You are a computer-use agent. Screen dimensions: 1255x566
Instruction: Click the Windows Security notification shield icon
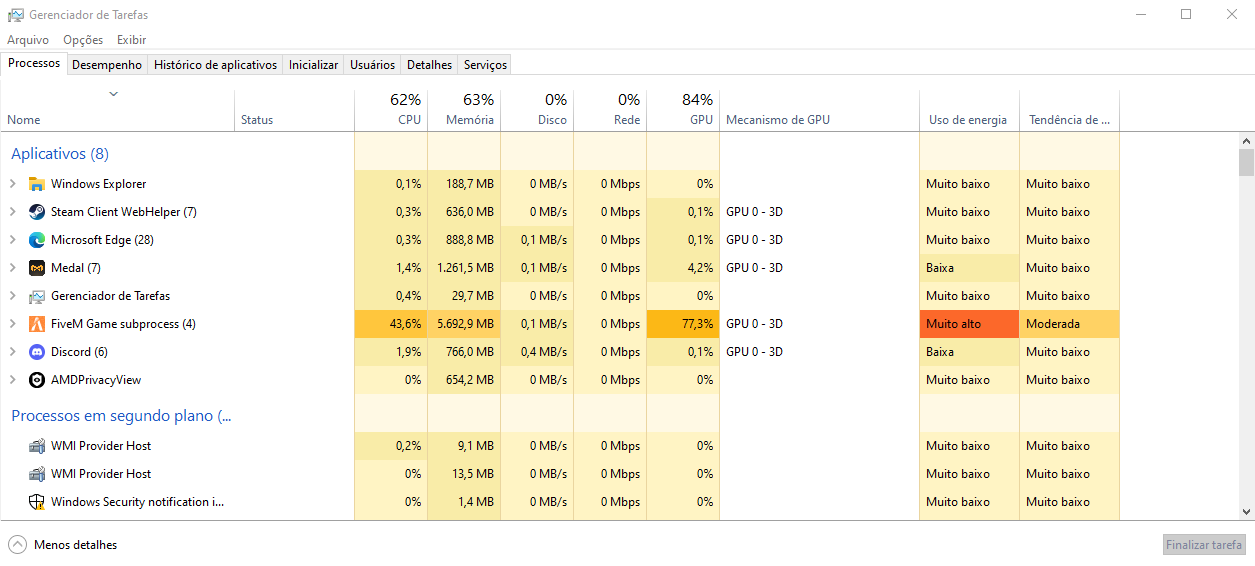pos(37,502)
